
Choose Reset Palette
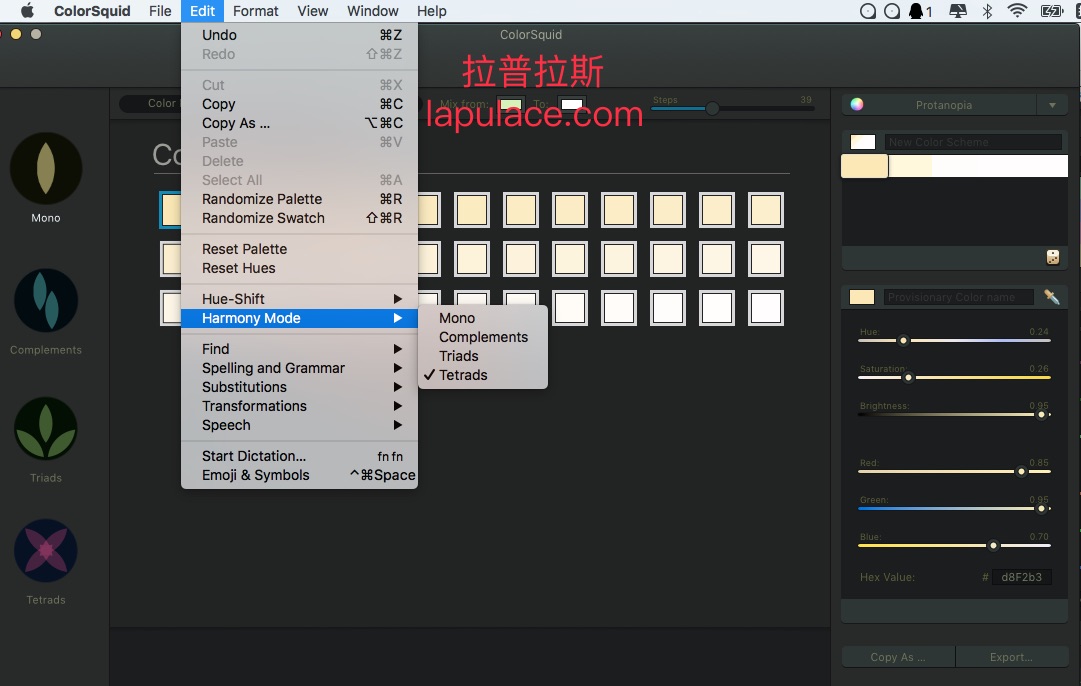coord(299,249)
